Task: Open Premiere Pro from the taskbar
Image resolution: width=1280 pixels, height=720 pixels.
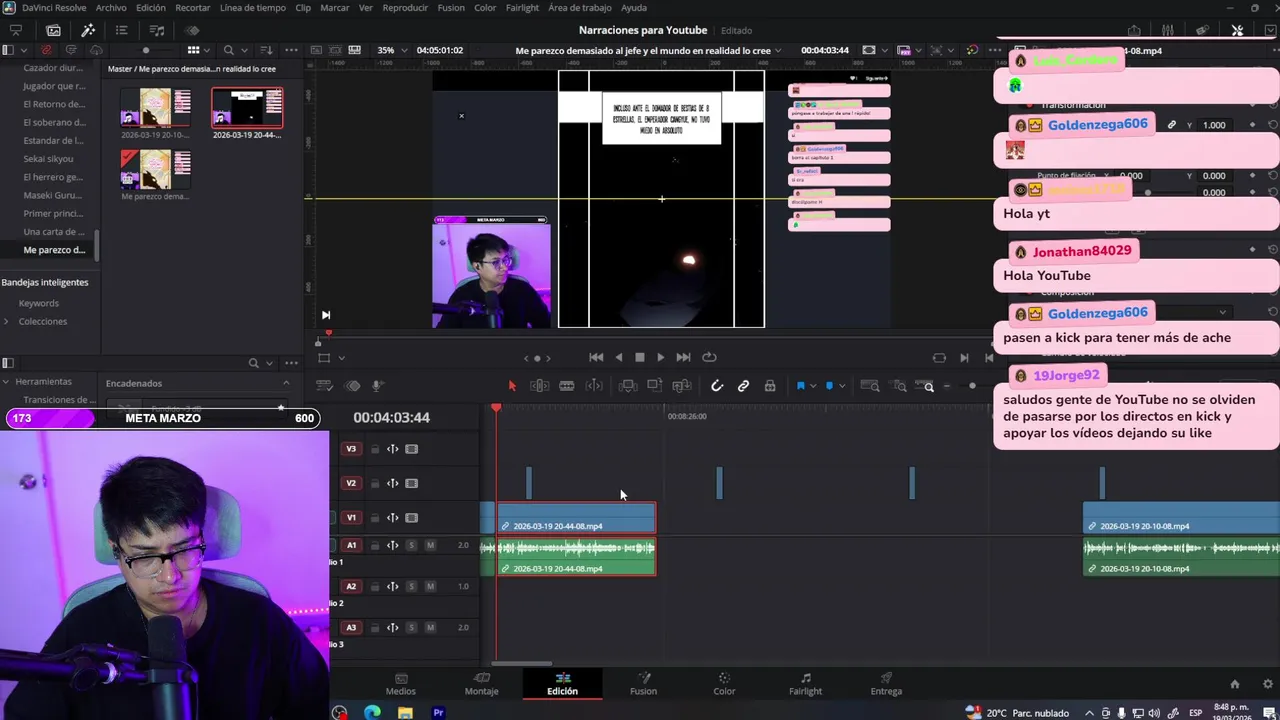Action: pyautogui.click(x=438, y=713)
